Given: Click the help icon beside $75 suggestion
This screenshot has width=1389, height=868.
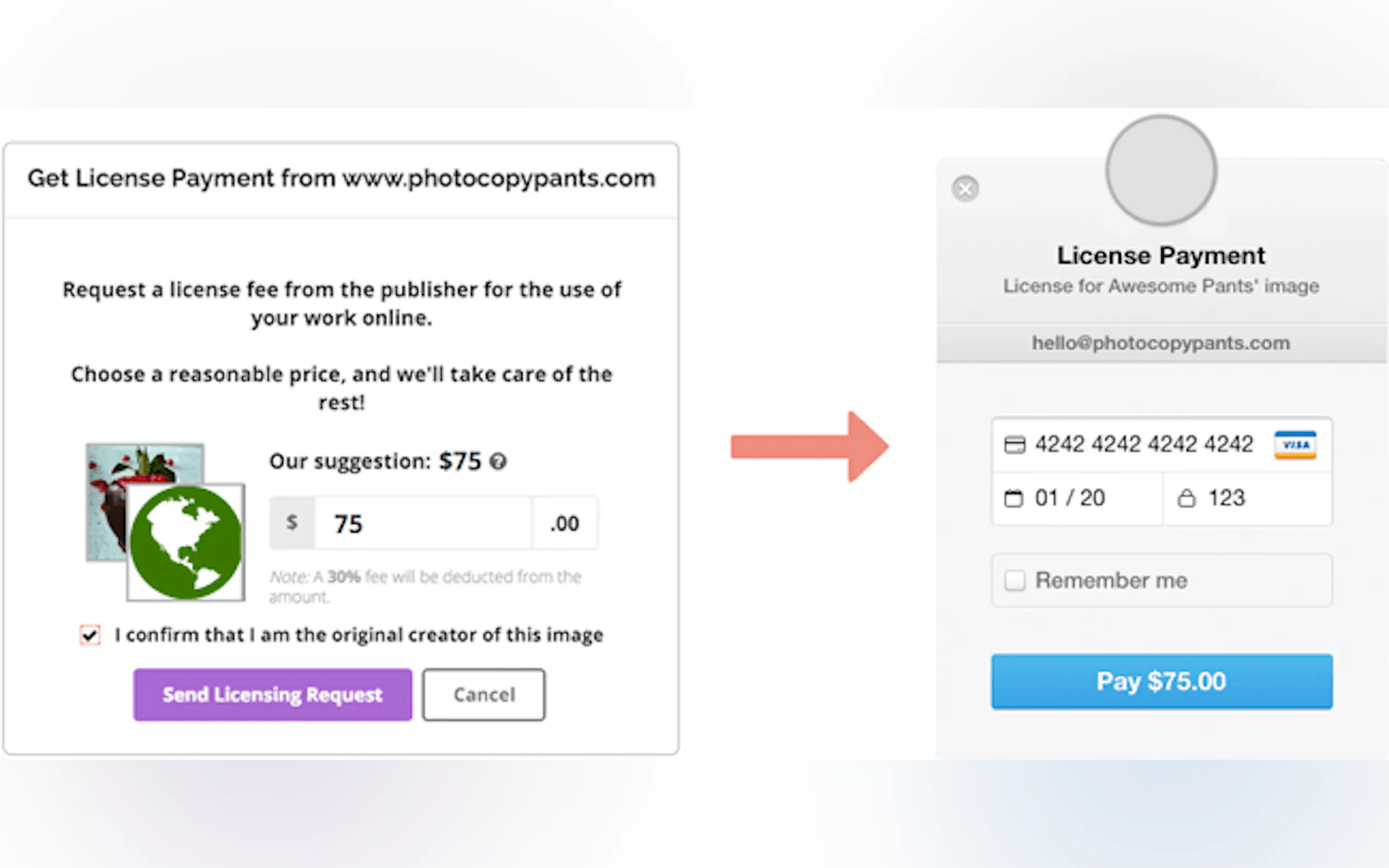Looking at the screenshot, I should (498, 461).
